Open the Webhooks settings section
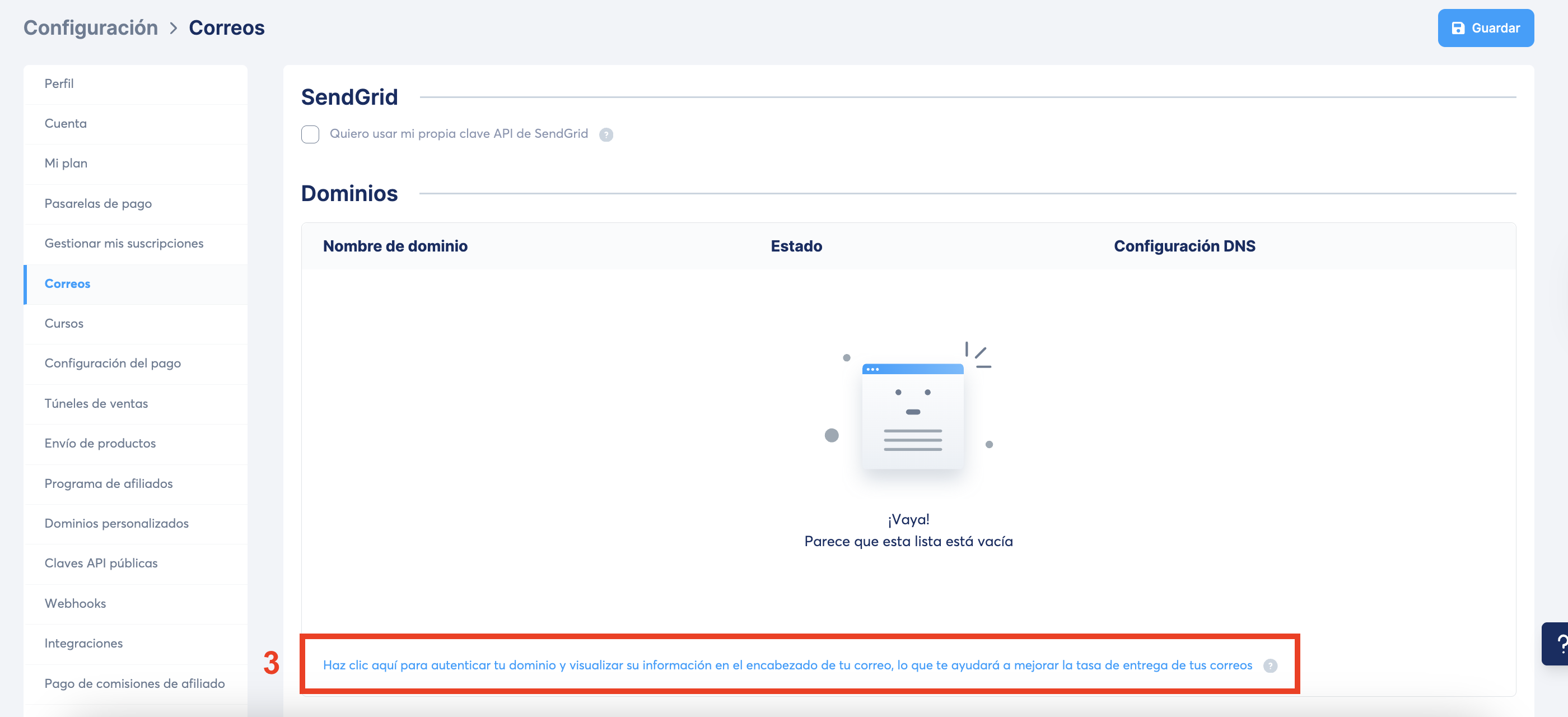 coord(75,603)
